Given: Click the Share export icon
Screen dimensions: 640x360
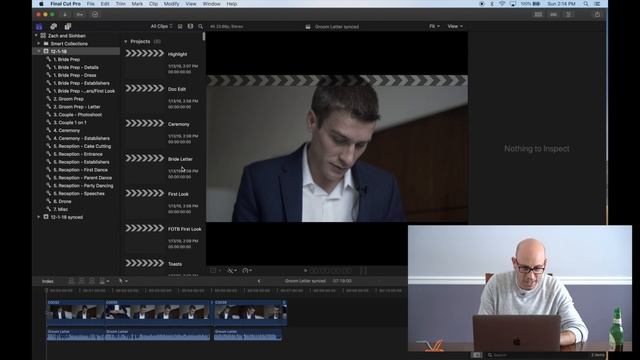Looking at the screenshot, I should (597, 14).
